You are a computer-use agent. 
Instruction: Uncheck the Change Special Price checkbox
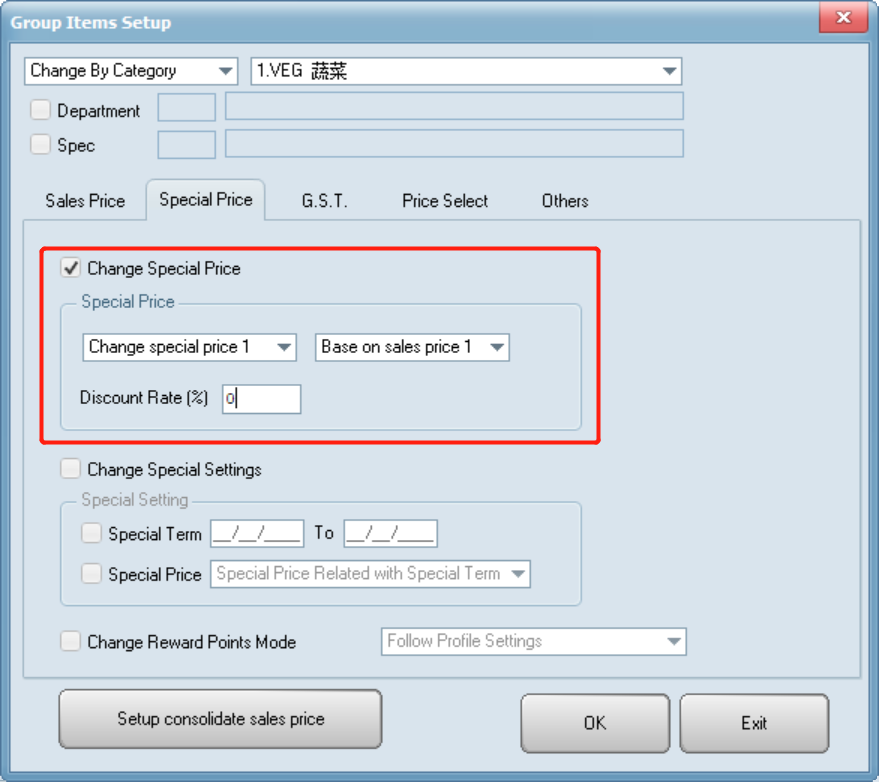point(71,268)
